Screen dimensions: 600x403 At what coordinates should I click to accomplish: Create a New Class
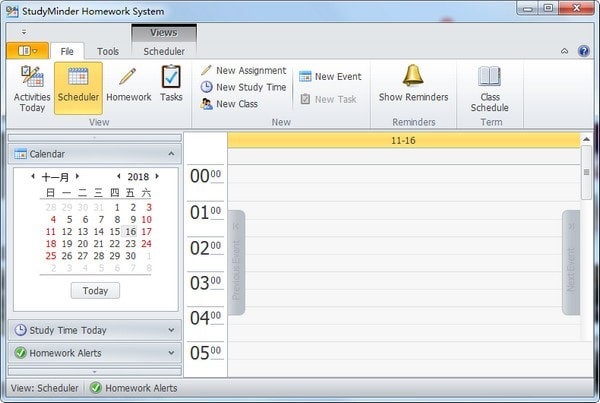[x=230, y=104]
